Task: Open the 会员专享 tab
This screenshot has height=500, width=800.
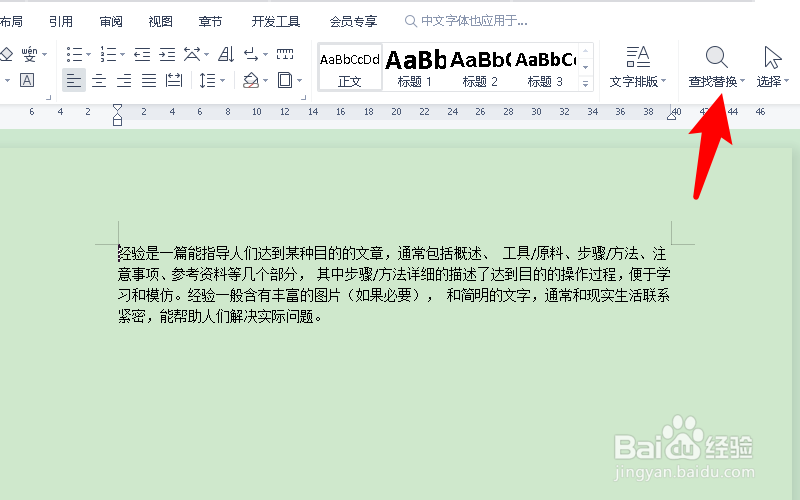Action: [353, 21]
